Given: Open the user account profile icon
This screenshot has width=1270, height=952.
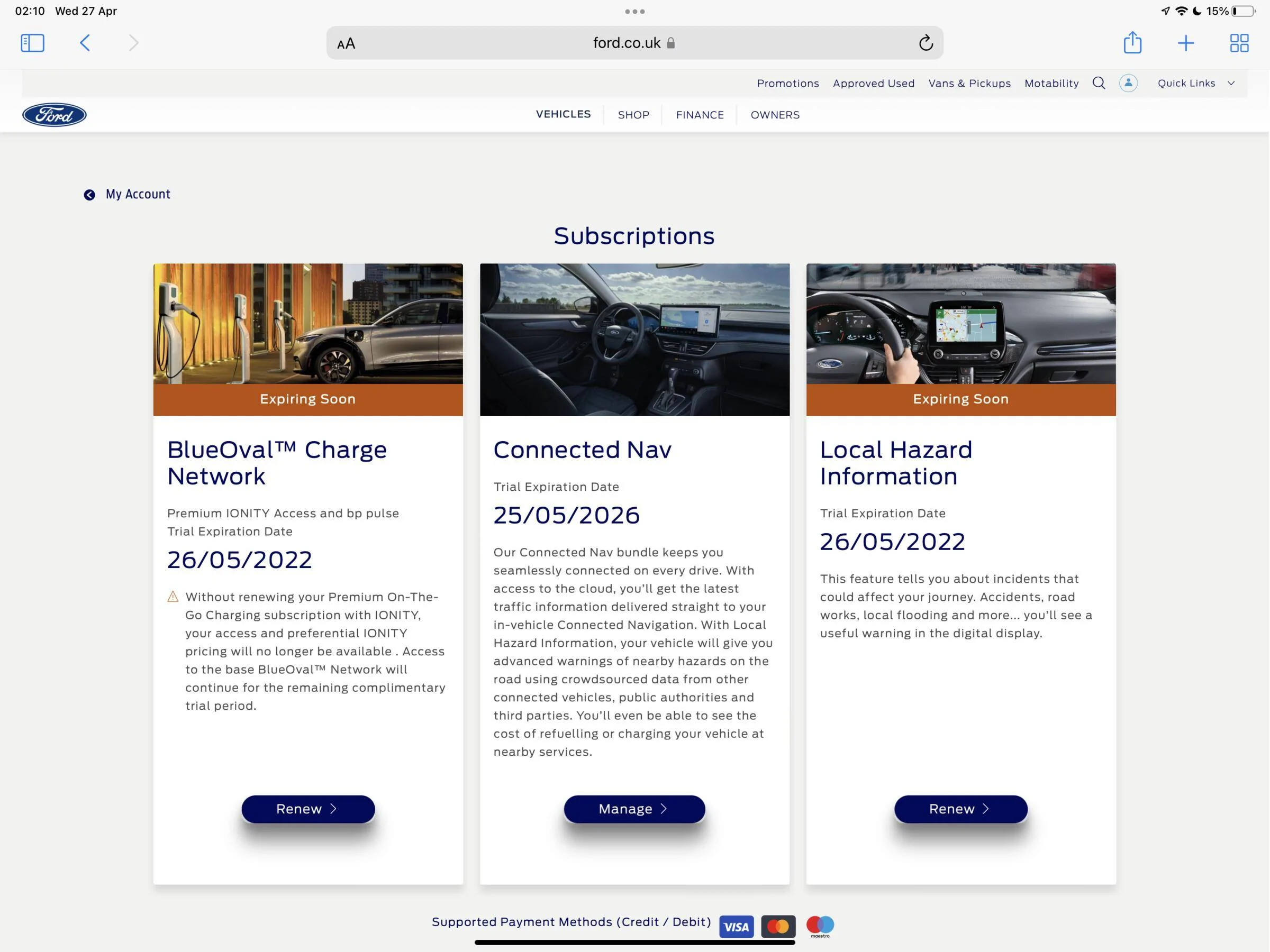Looking at the screenshot, I should tap(1128, 83).
